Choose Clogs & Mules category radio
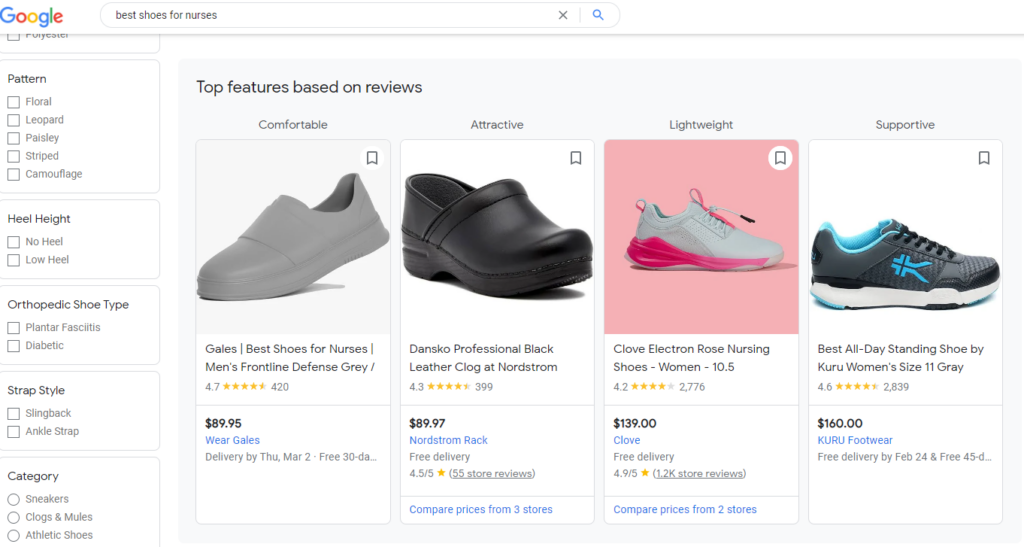The image size is (1024, 547). click(x=14, y=518)
